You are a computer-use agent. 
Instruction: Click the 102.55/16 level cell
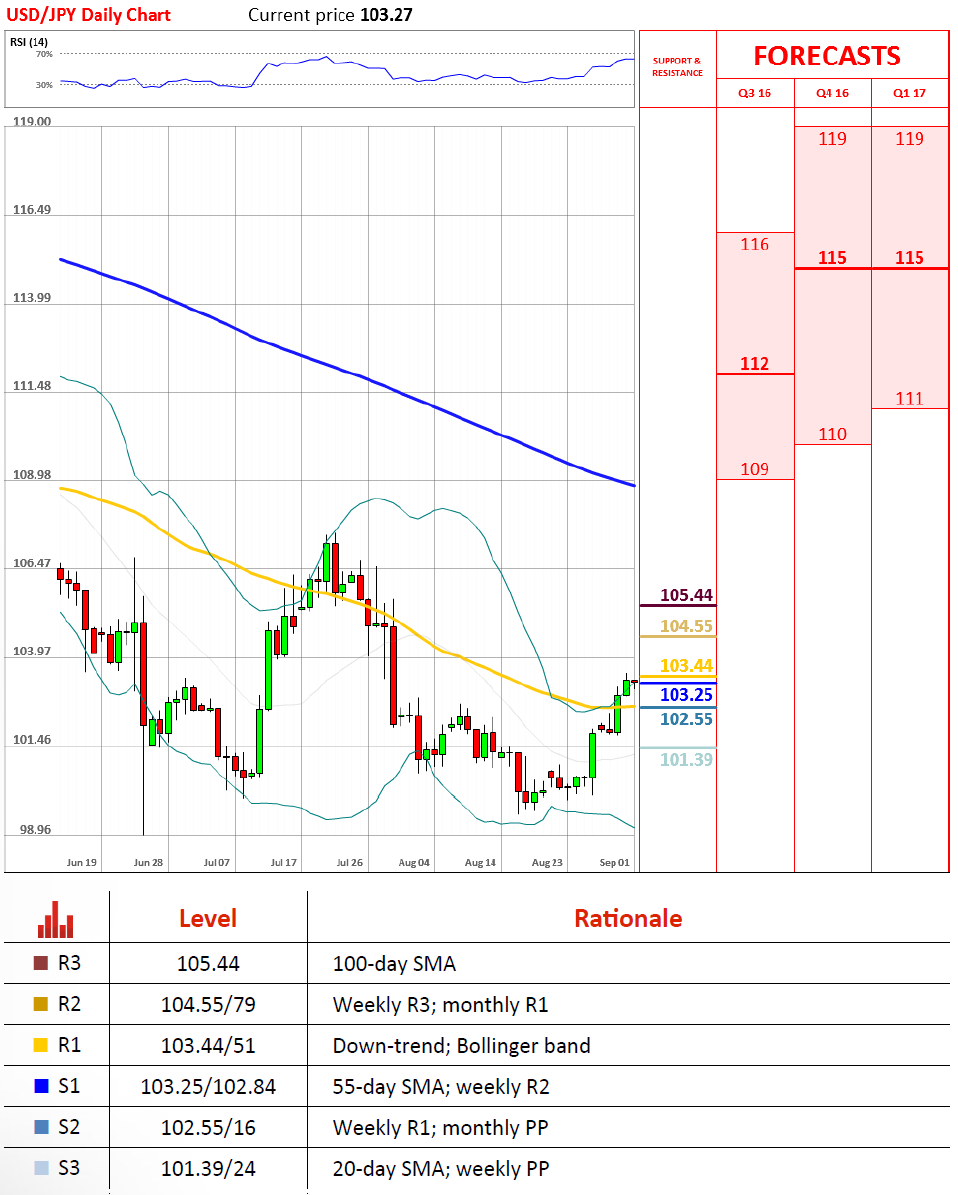[x=208, y=1128]
